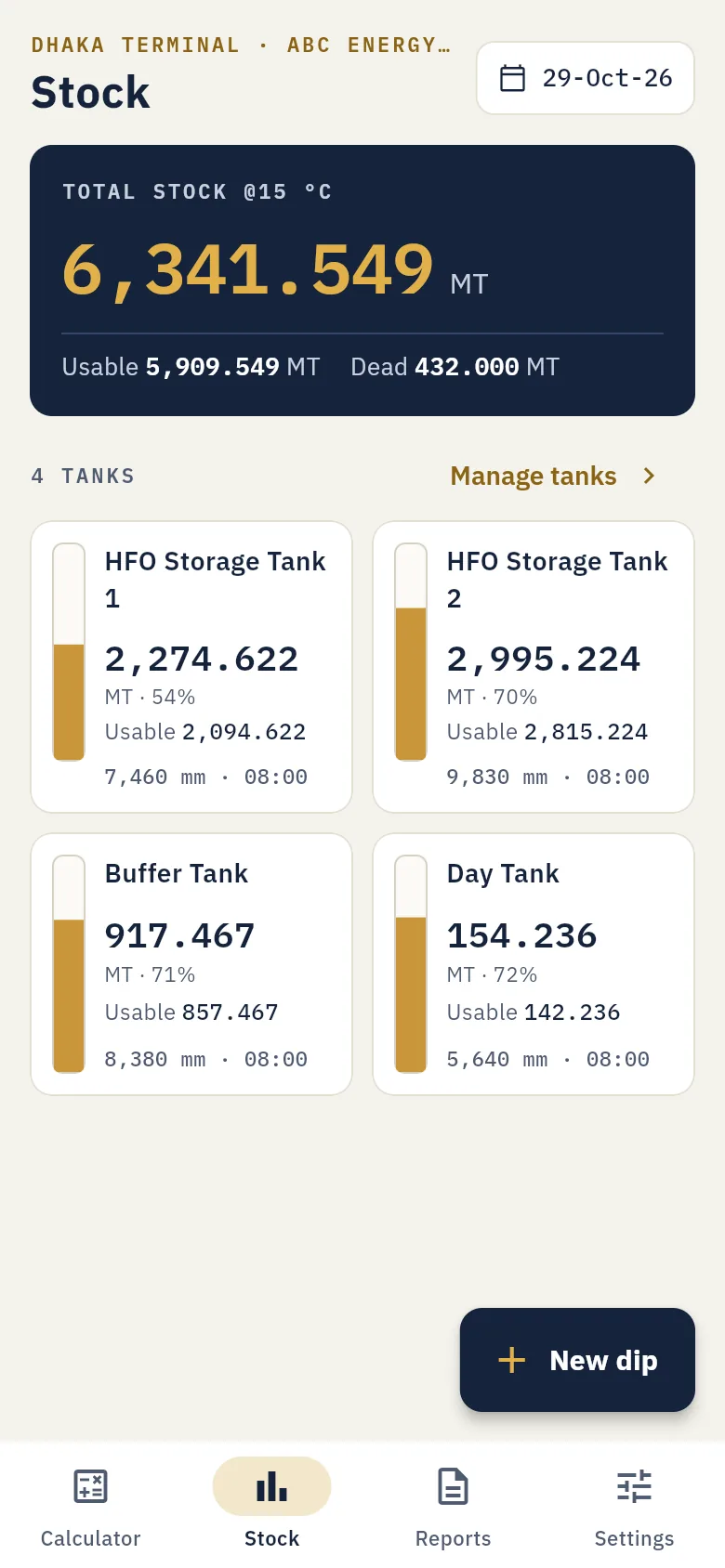Start a New dip entry
This screenshot has width=725, height=1568.
tap(577, 1360)
